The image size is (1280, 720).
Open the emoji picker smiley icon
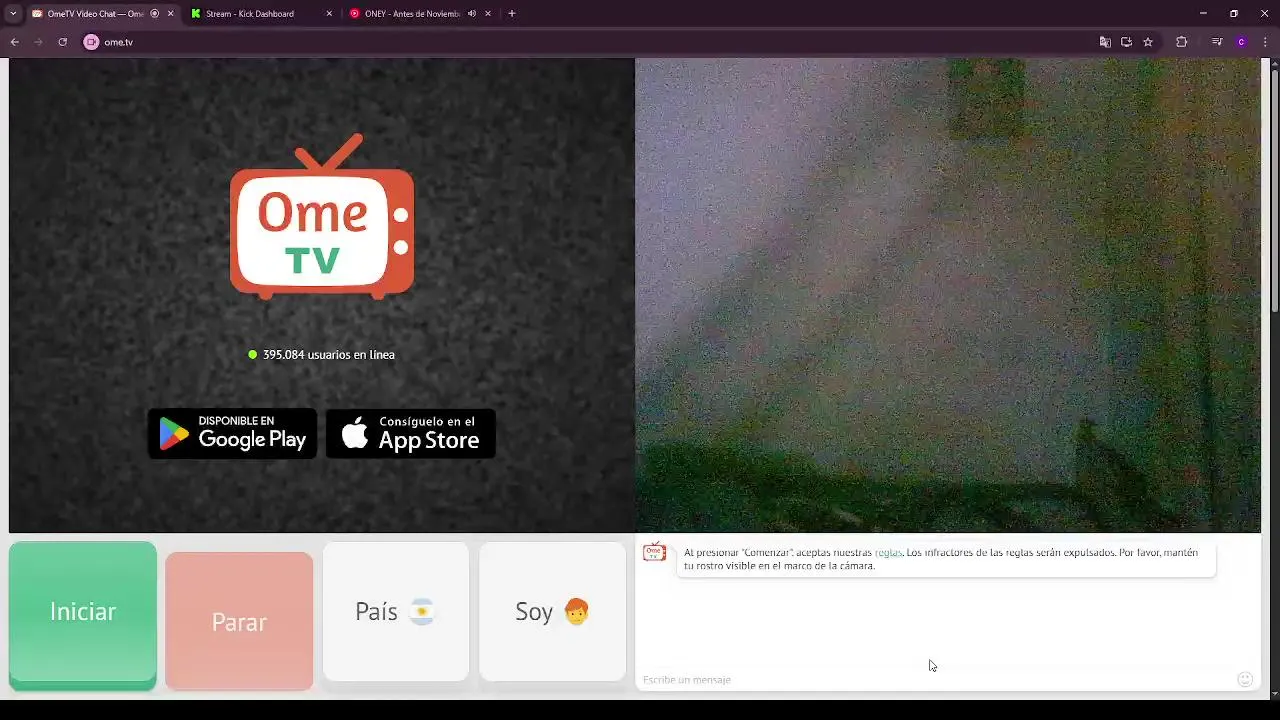click(x=1245, y=679)
